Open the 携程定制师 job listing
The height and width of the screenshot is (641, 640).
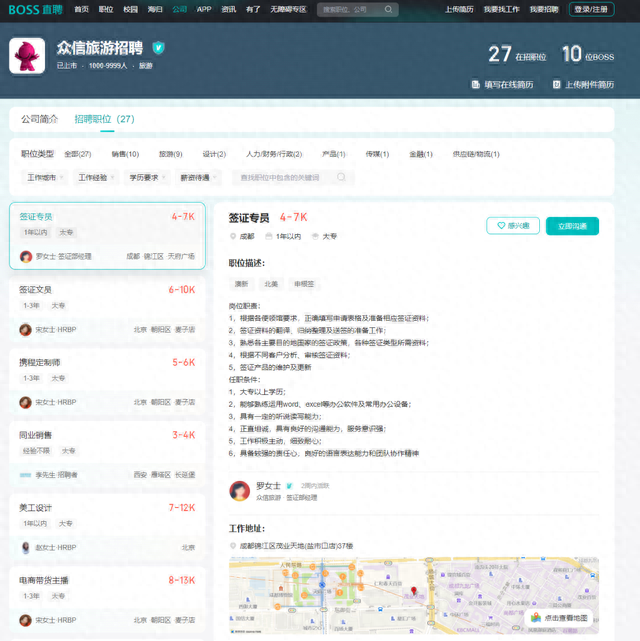pyautogui.click(x=107, y=382)
